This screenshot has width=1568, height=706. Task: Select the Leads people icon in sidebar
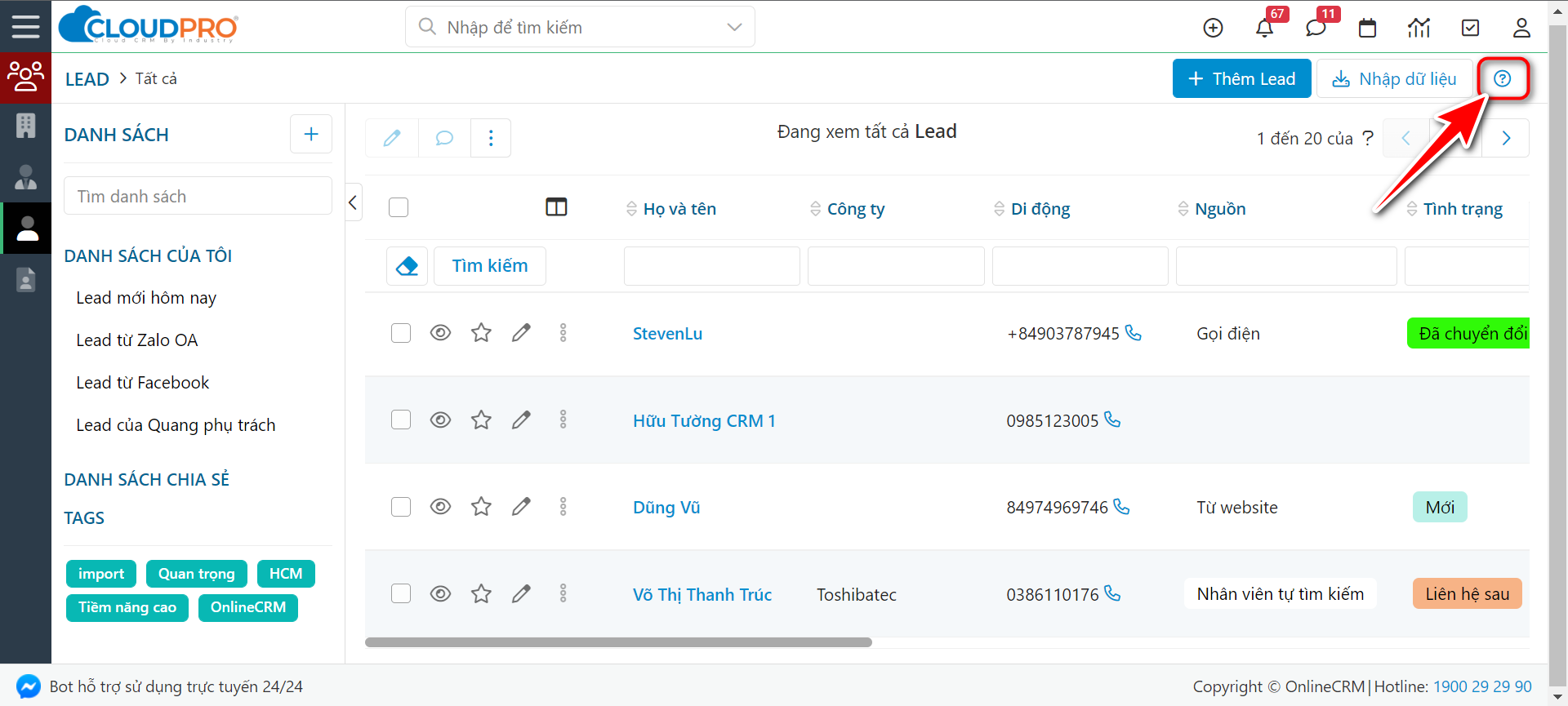25,77
